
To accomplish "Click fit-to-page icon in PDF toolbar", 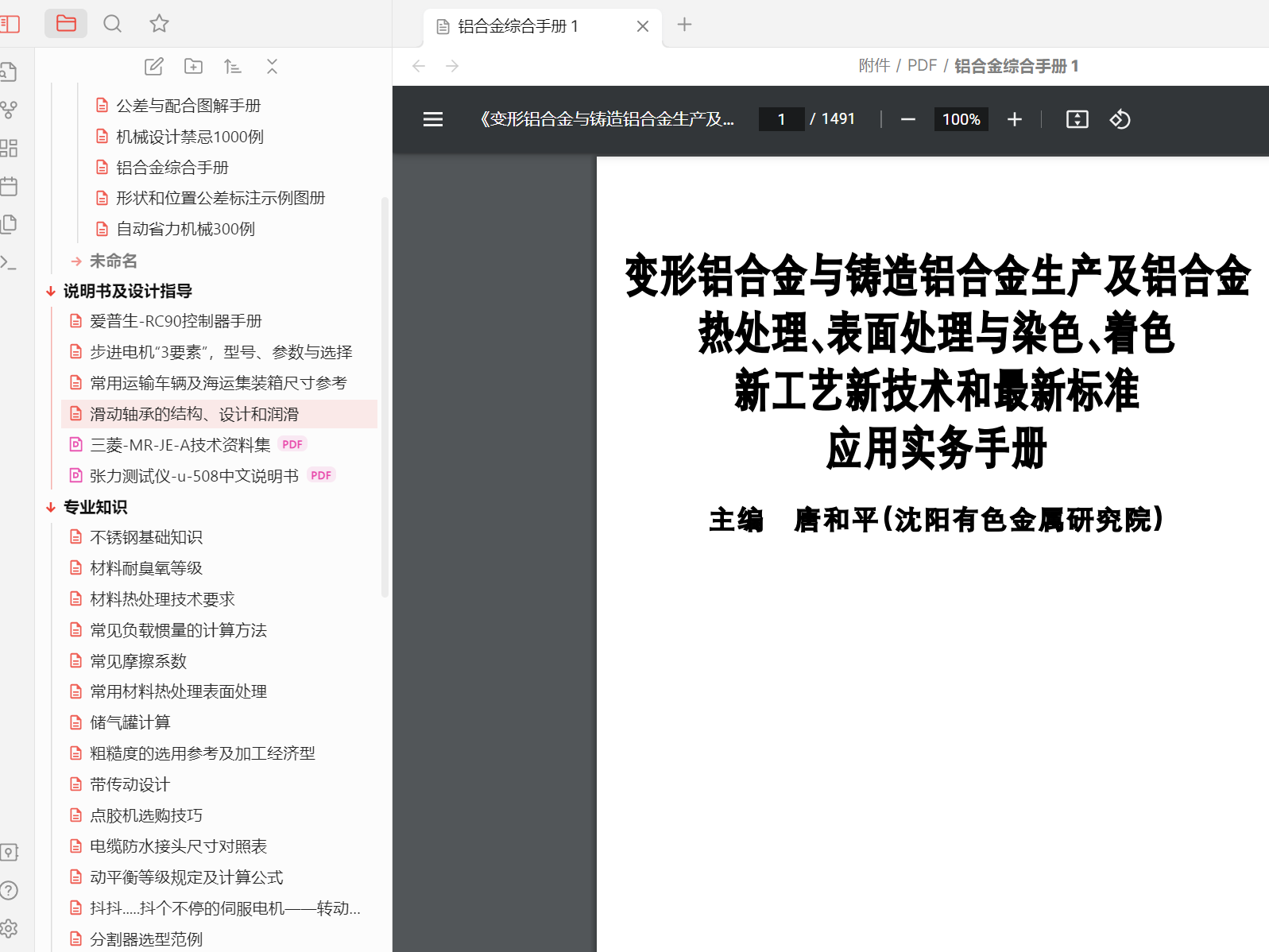I will 1077,119.
